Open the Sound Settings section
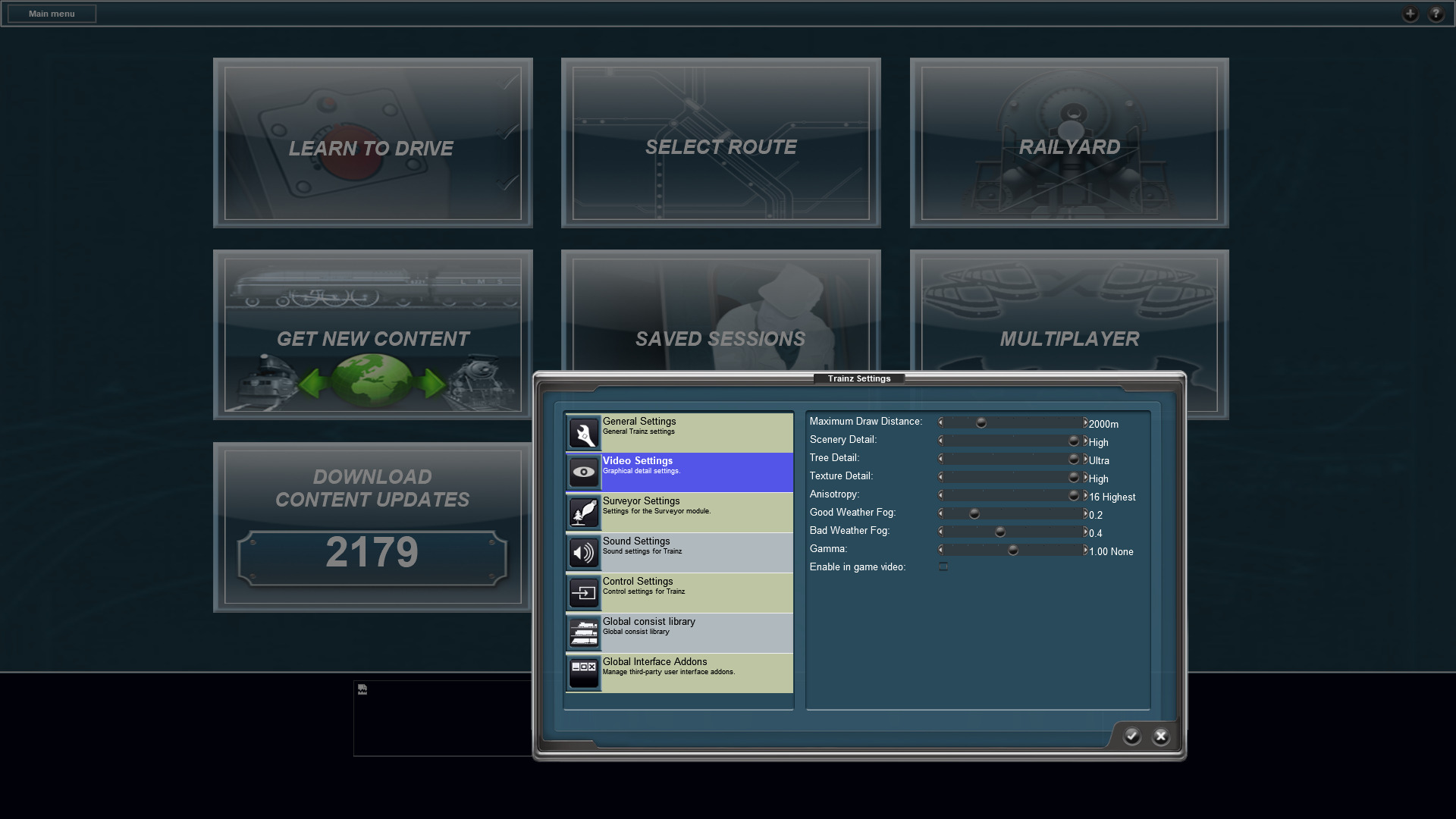1456x819 pixels. point(679,553)
